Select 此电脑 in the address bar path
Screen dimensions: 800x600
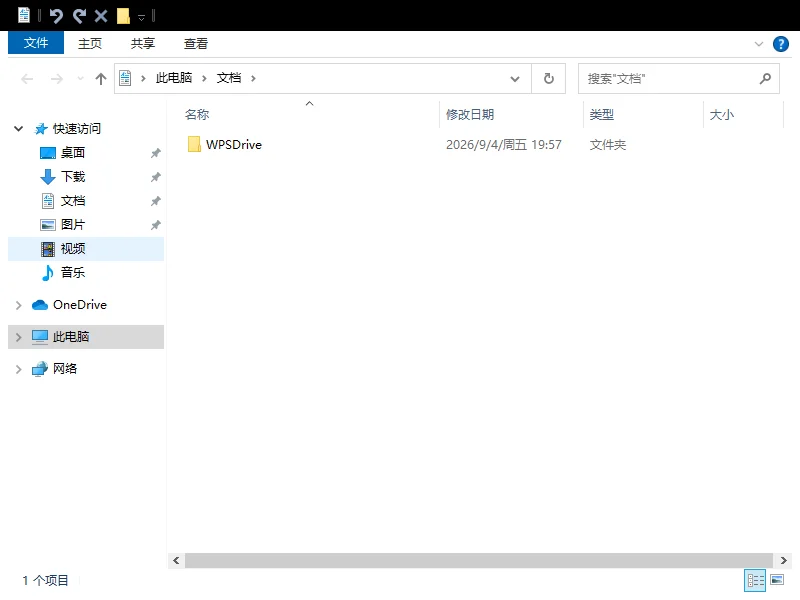174,78
